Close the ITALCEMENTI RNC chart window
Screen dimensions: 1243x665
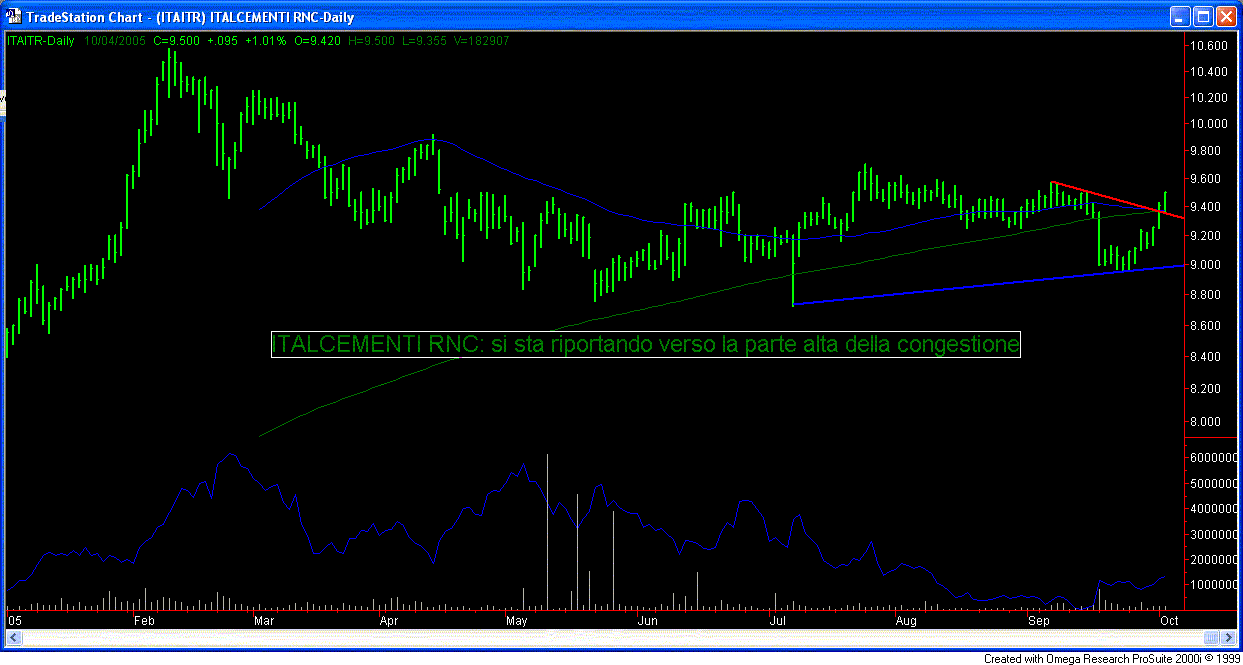point(1227,17)
